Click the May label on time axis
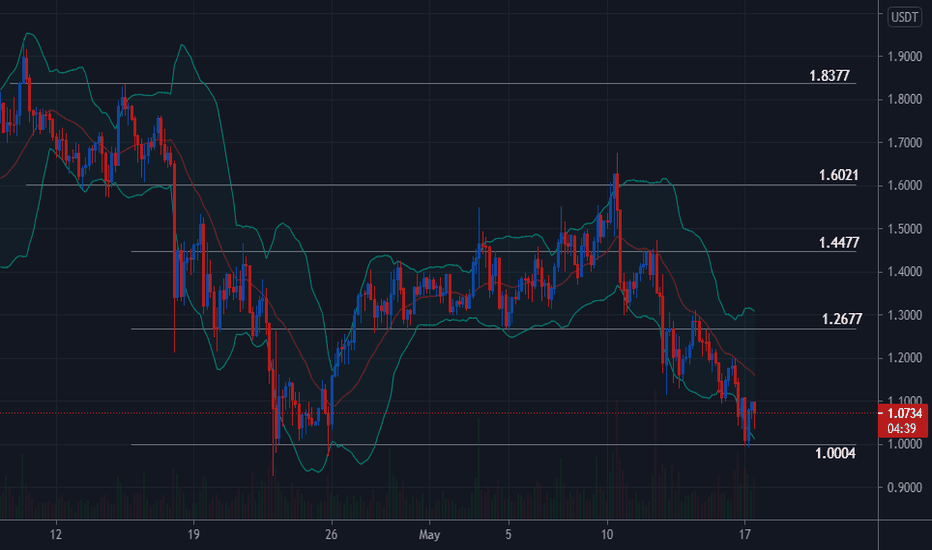 (x=429, y=535)
